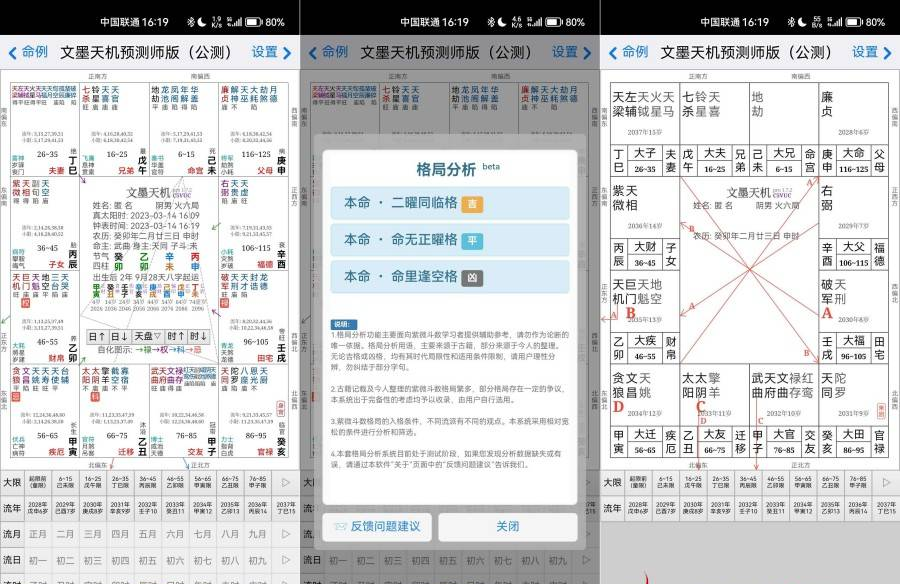Choose 起限前(童限) on colored chart screen
This screenshot has width=900, height=584.
tap(37, 482)
